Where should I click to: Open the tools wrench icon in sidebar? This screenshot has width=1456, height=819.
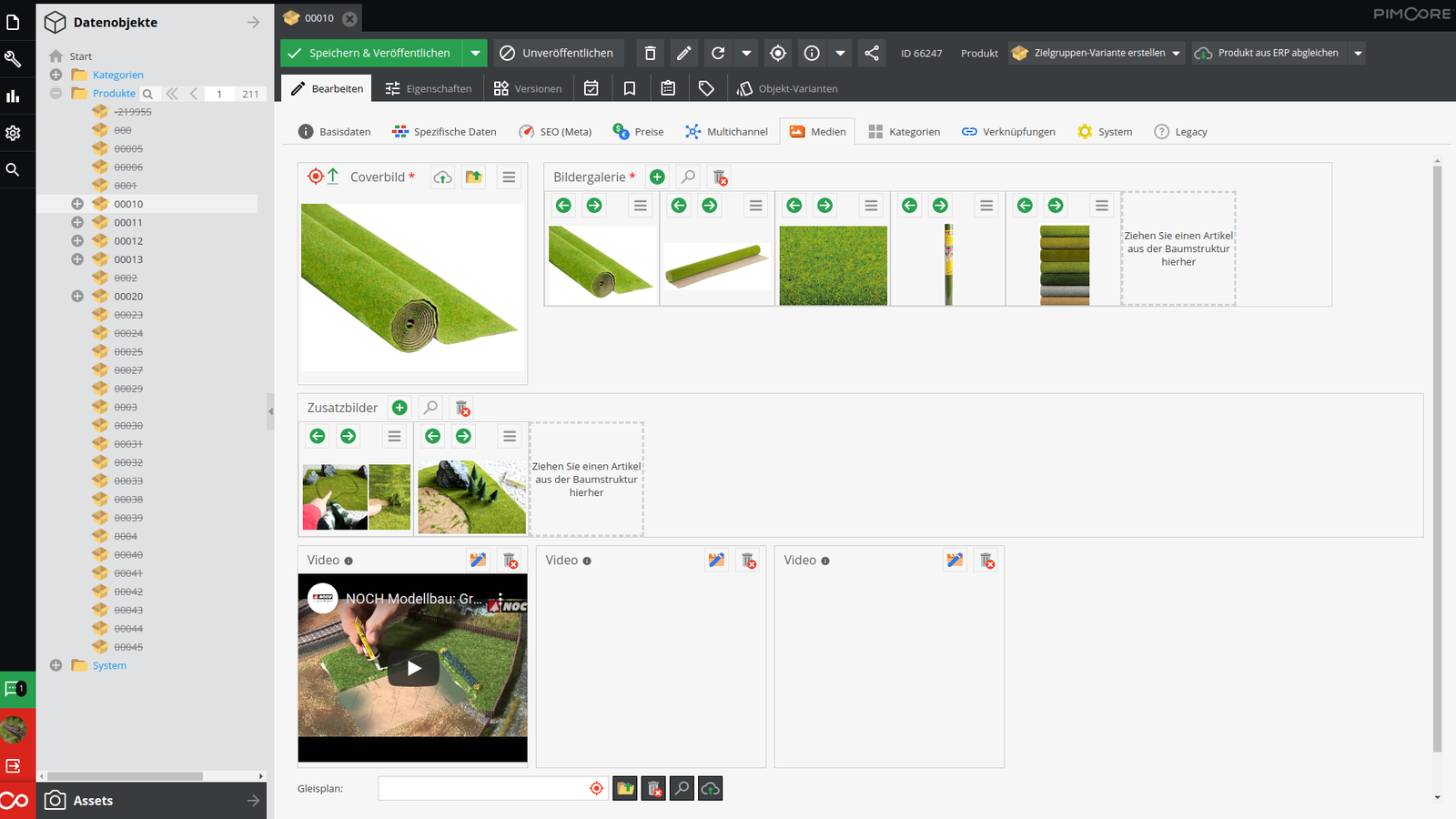pos(13,59)
